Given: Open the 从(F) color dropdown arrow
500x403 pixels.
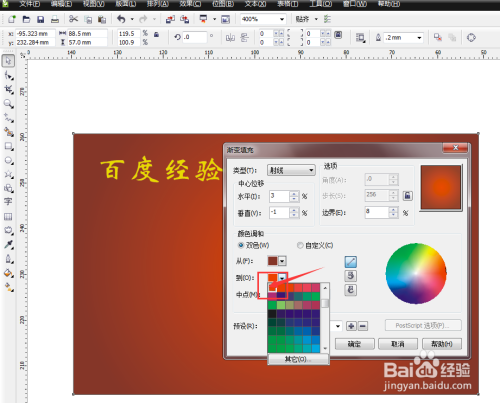Looking at the screenshot, I should pos(282,261).
